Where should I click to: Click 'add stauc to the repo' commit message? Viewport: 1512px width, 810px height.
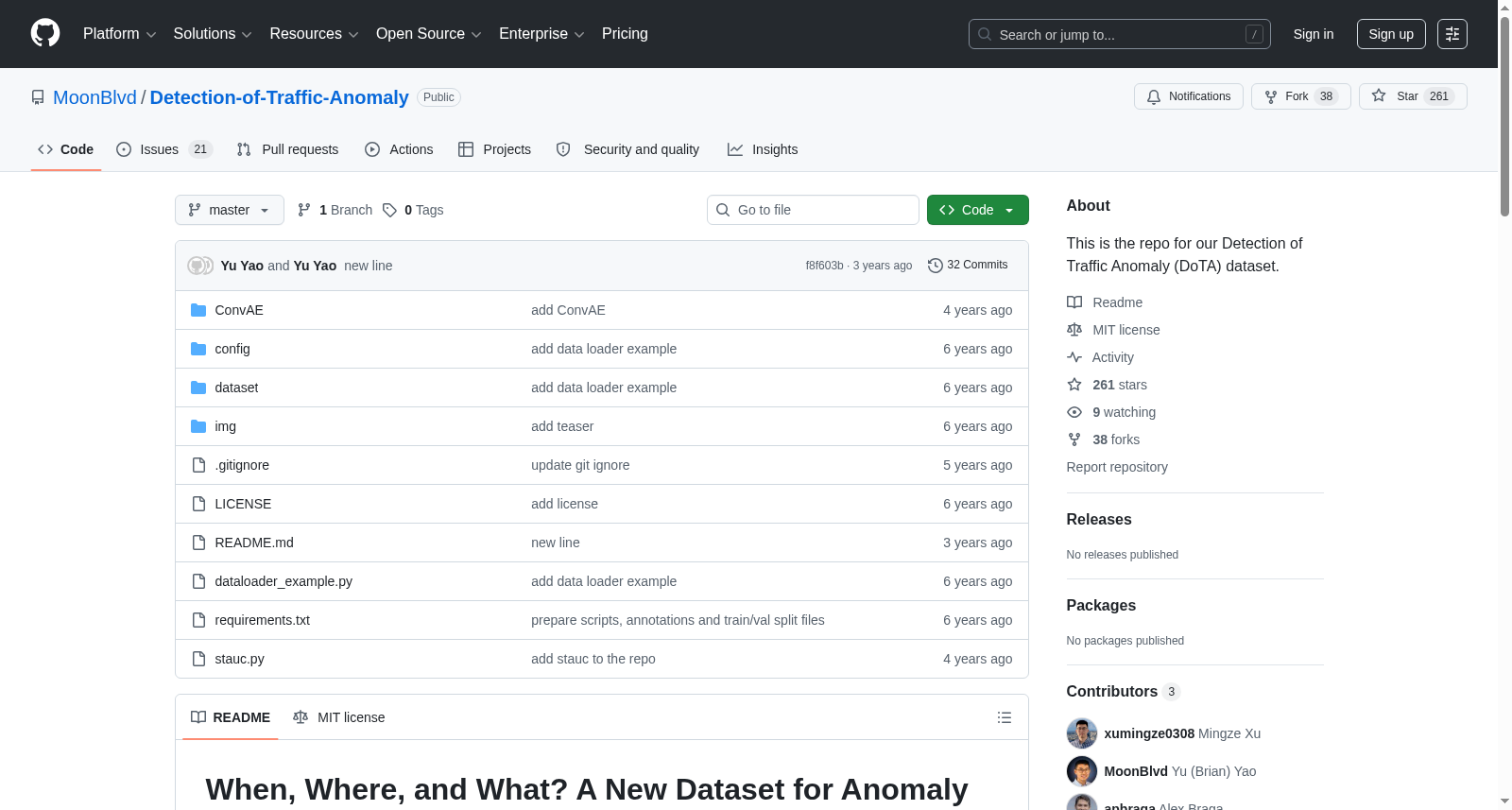[593, 659]
